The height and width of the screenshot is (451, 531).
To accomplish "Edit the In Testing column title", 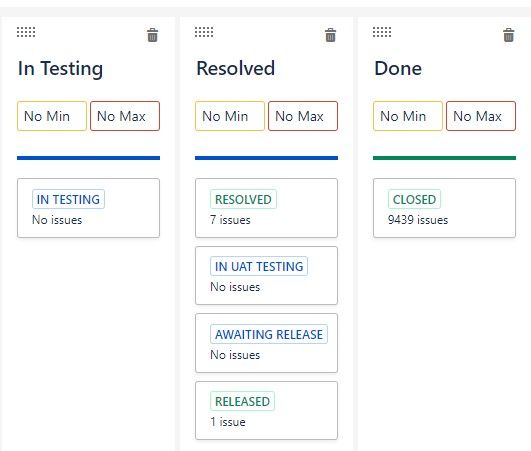I will tap(60, 68).
